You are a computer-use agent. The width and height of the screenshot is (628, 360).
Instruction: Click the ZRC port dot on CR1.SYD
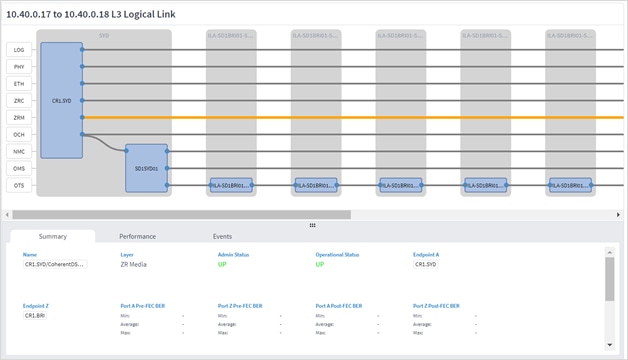point(82,100)
